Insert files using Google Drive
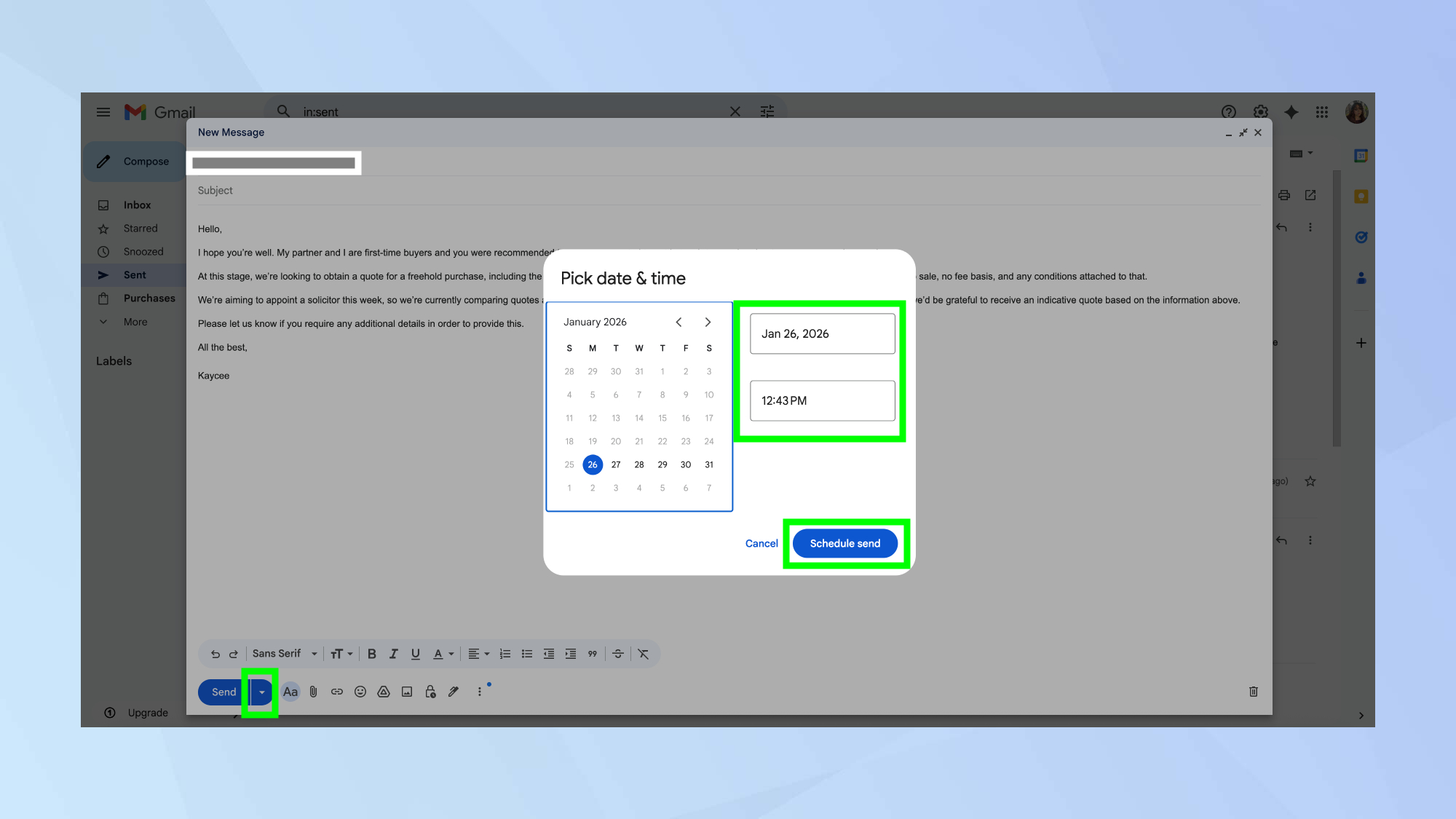The width and height of the screenshot is (1456, 819). [384, 692]
